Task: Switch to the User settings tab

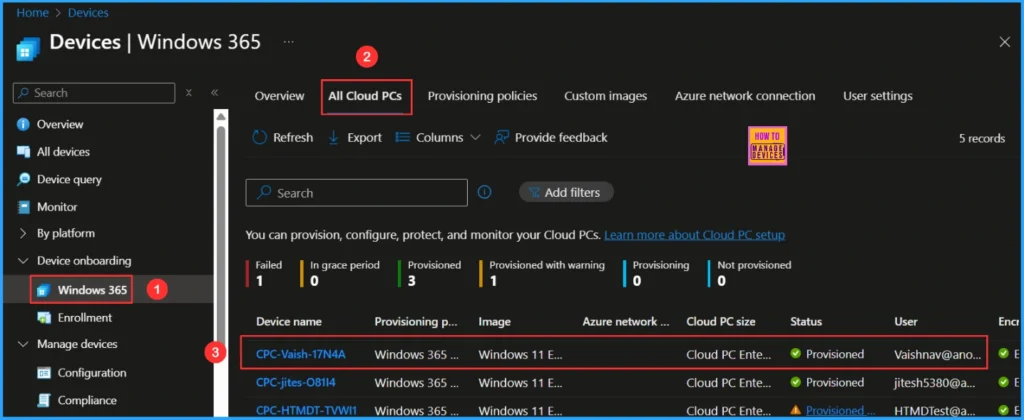Action: point(878,96)
